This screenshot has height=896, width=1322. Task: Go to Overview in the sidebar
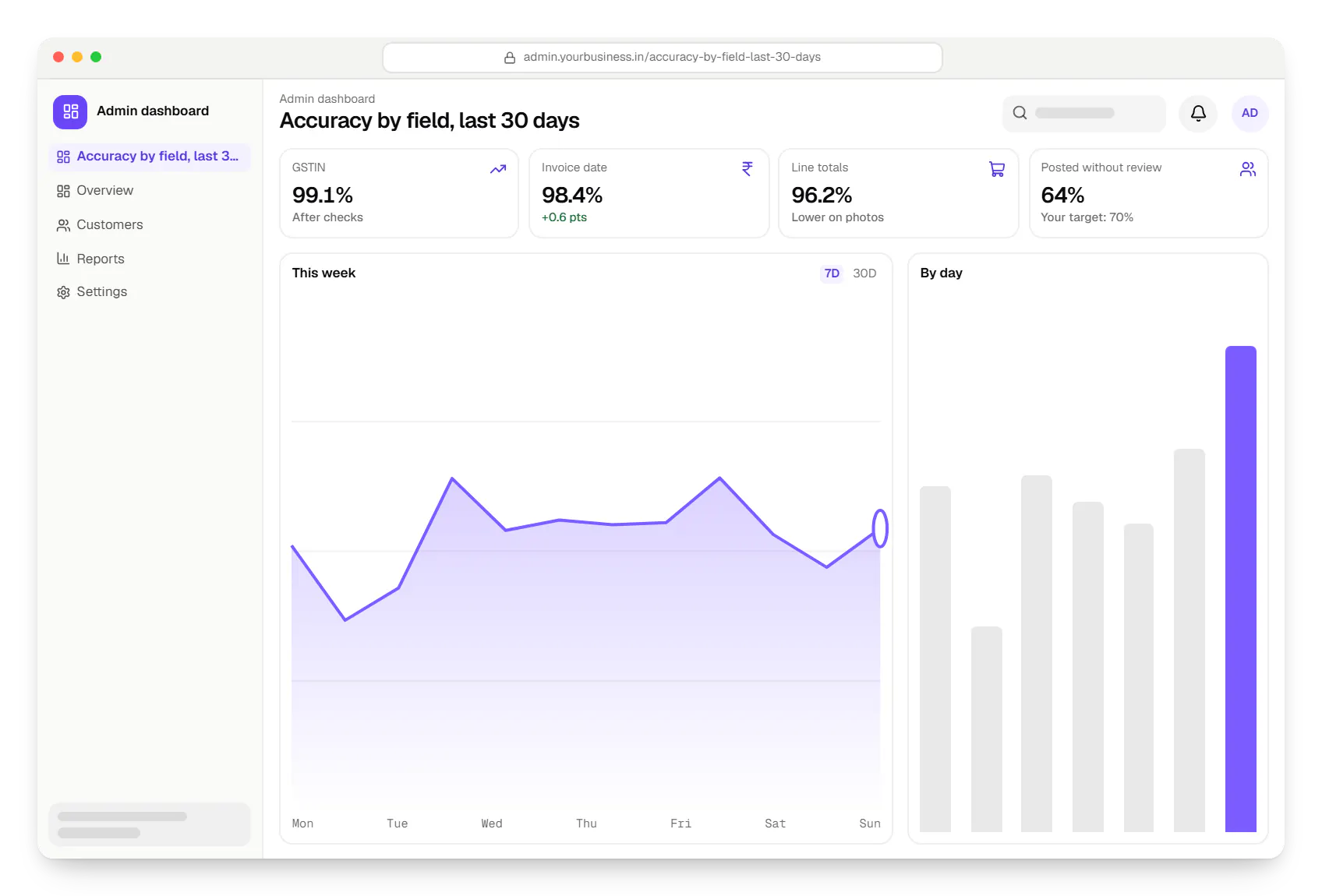[150, 191]
